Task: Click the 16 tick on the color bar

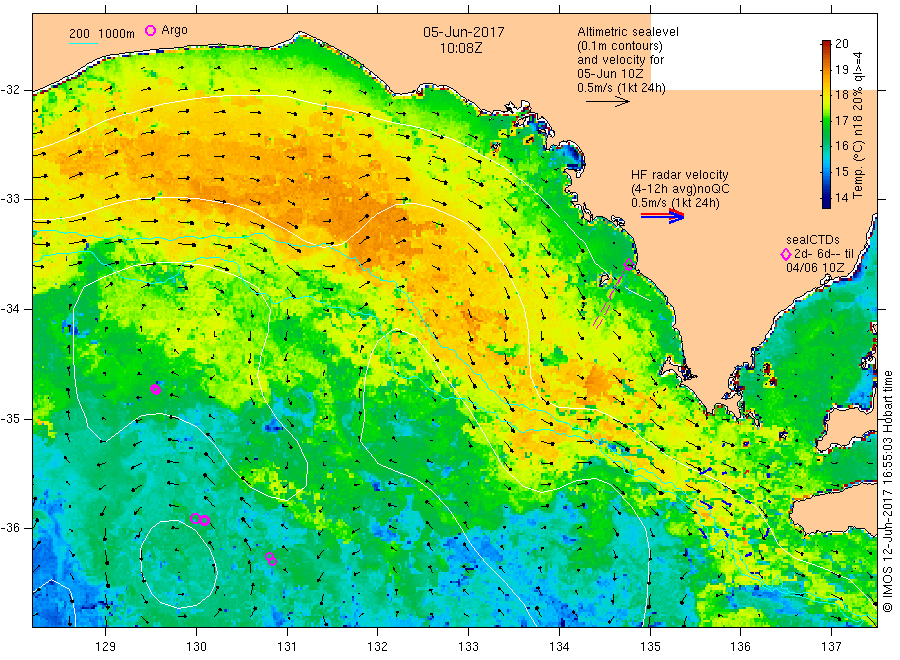Action: [841, 146]
